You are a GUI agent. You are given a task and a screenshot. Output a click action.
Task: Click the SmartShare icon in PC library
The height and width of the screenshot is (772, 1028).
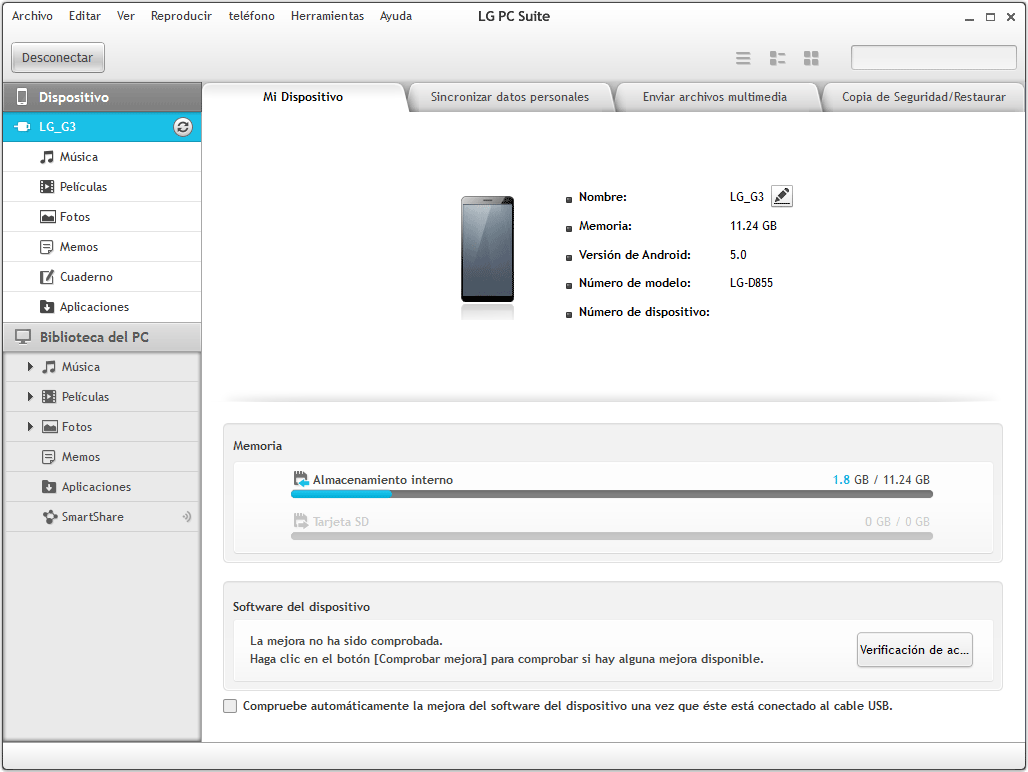coord(50,517)
